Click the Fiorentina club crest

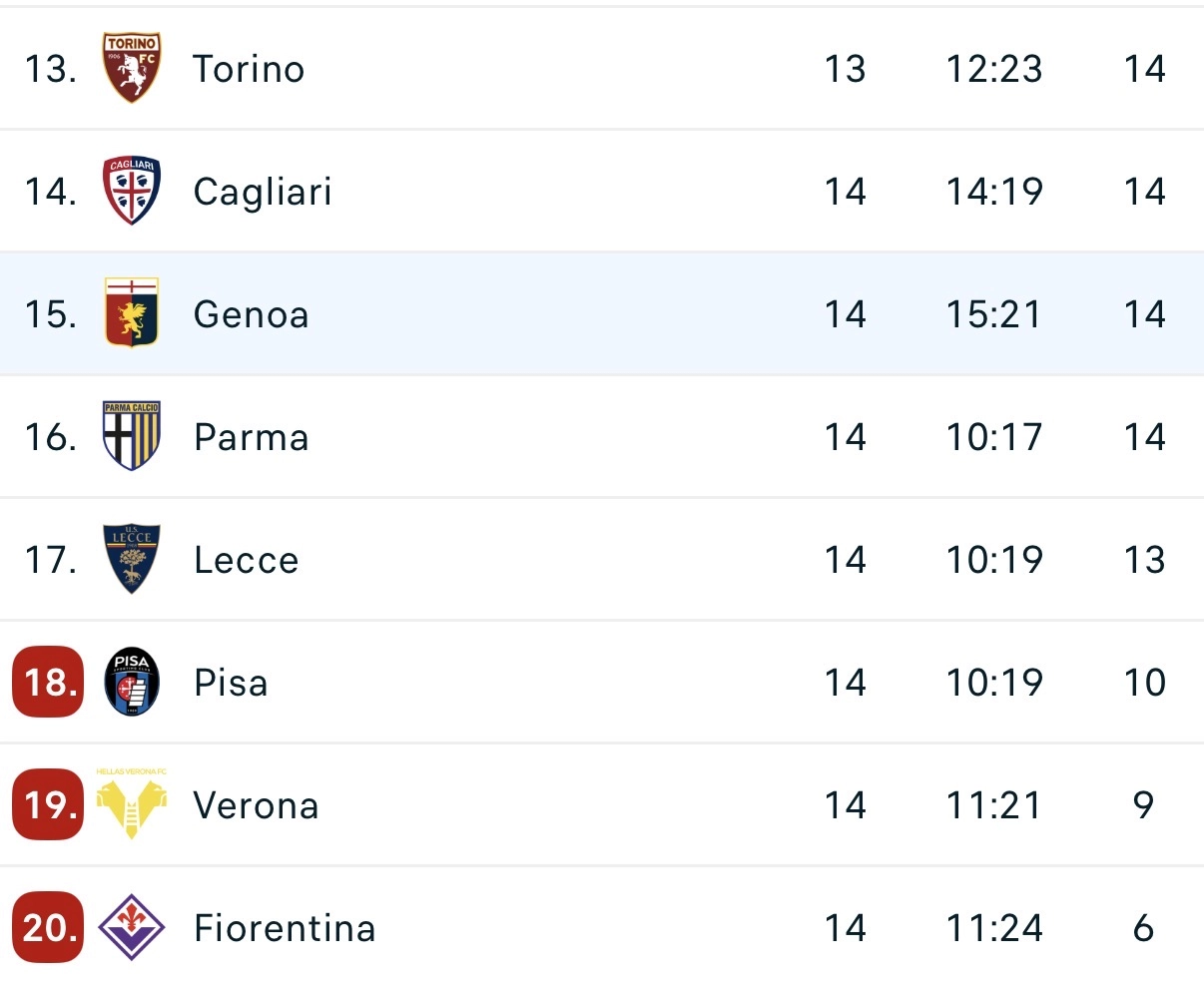tap(132, 927)
